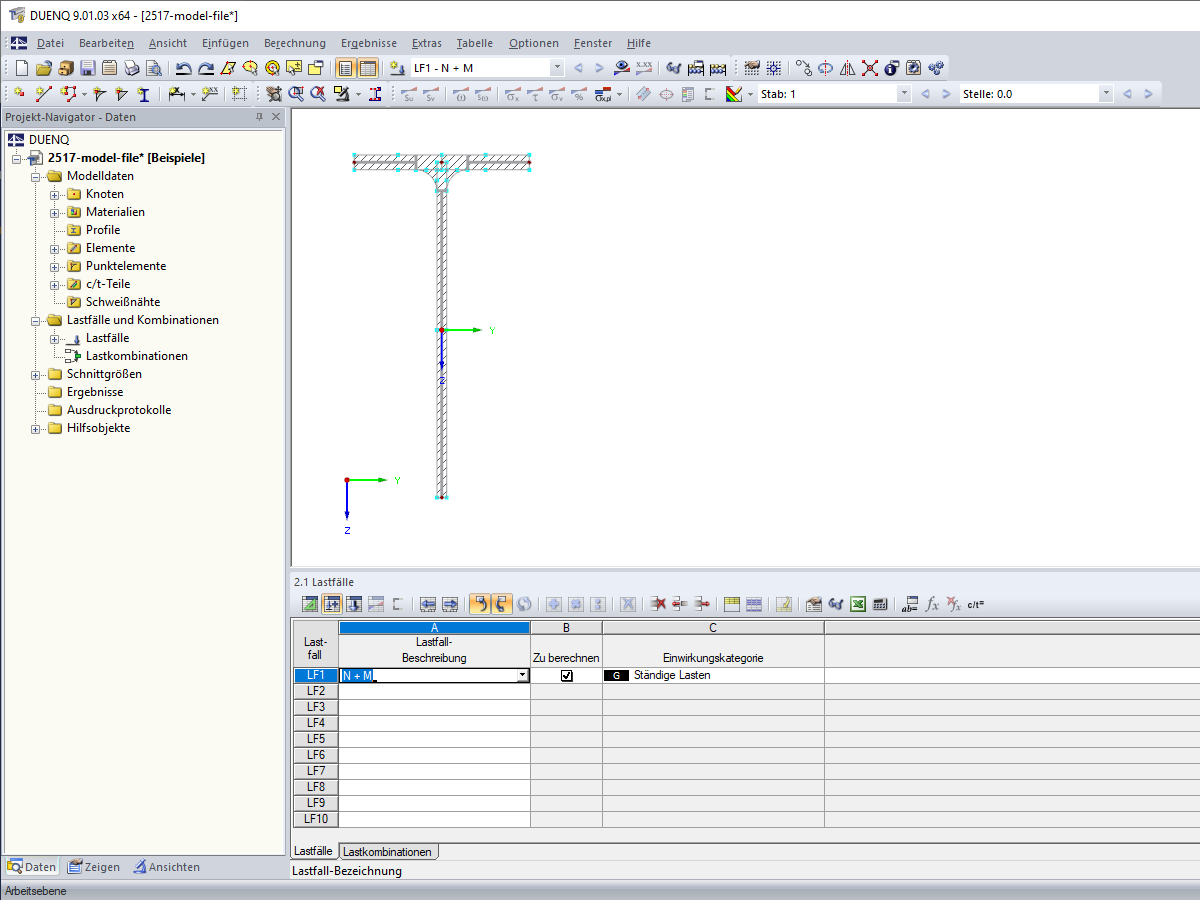1200x900 pixels.
Task: Click the tau shear stress icon
Action: point(535,94)
